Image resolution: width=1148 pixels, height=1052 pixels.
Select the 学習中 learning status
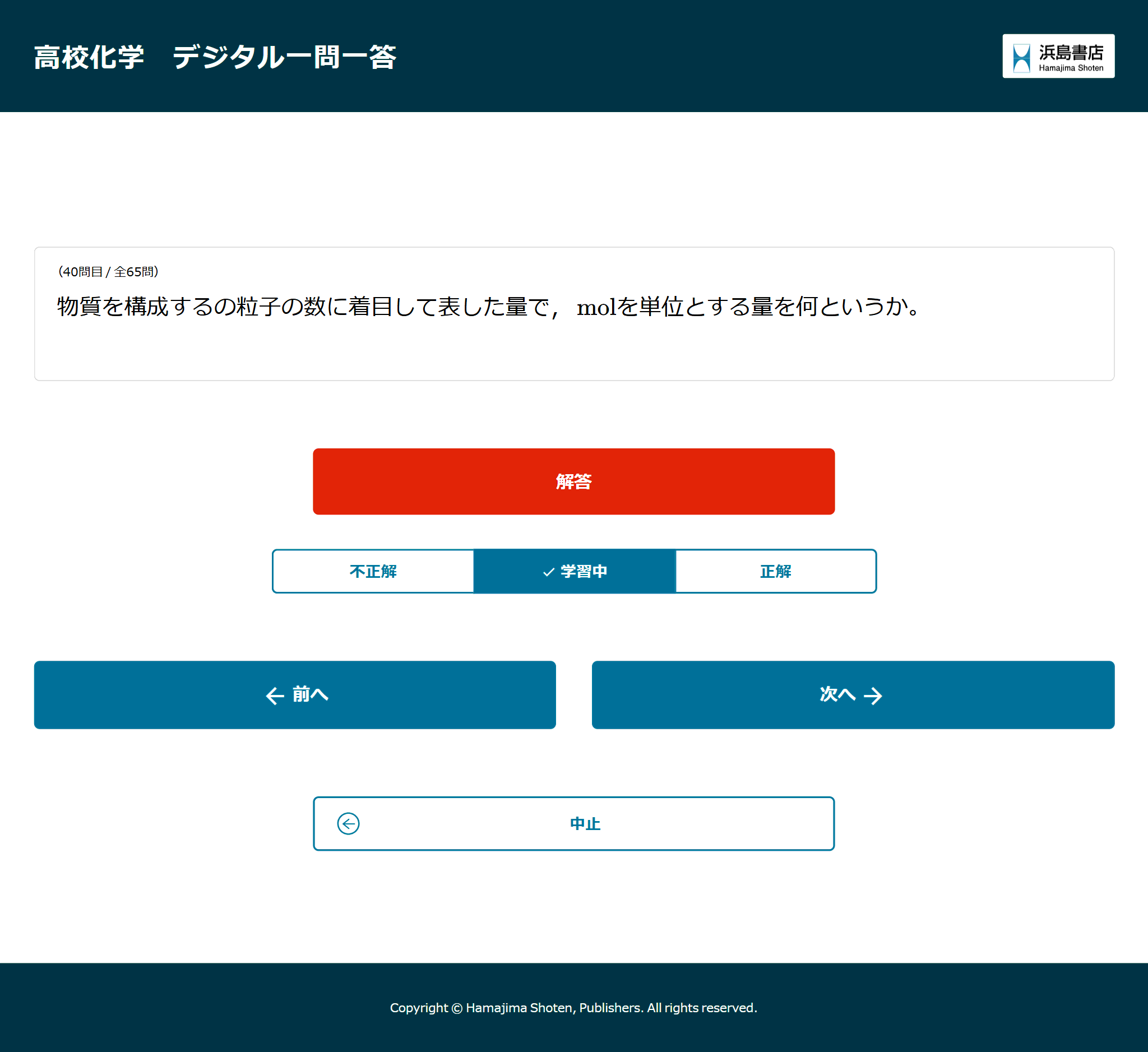click(575, 572)
